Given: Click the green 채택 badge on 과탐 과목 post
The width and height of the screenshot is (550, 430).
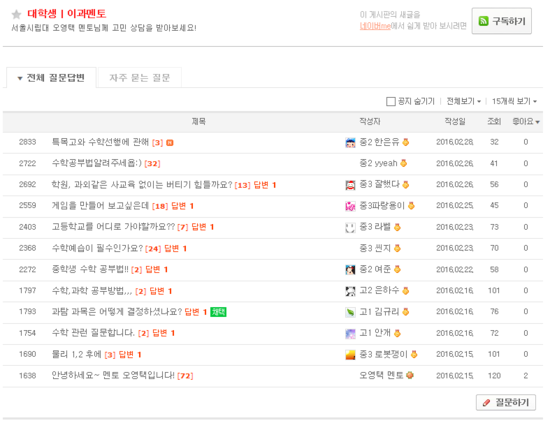Looking at the screenshot, I should [x=218, y=312].
